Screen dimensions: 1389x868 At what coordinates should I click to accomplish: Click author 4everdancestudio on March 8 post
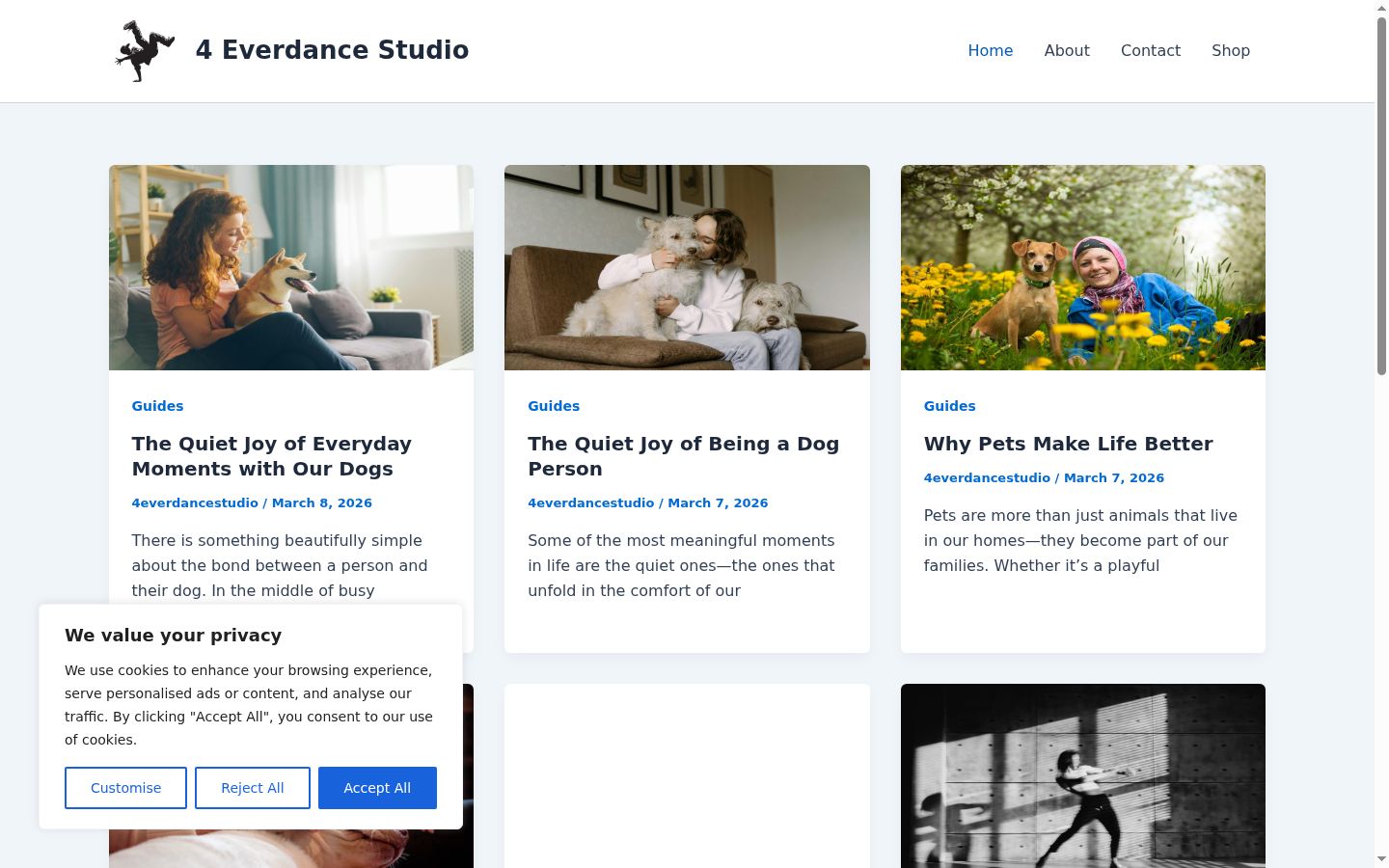(x=195, y=502)
